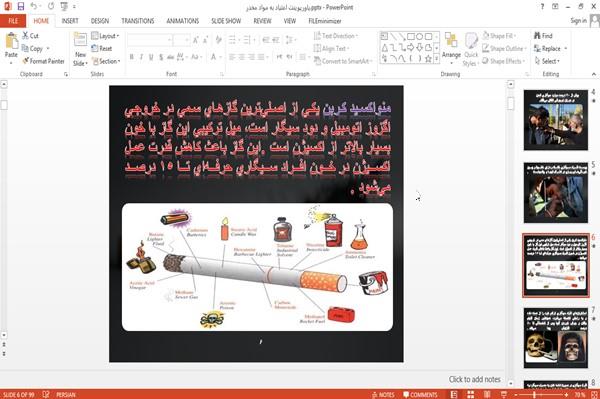Switch to the TRANSITIONS tab
This screenshot has width=600, height=399.
click(138, 21)
